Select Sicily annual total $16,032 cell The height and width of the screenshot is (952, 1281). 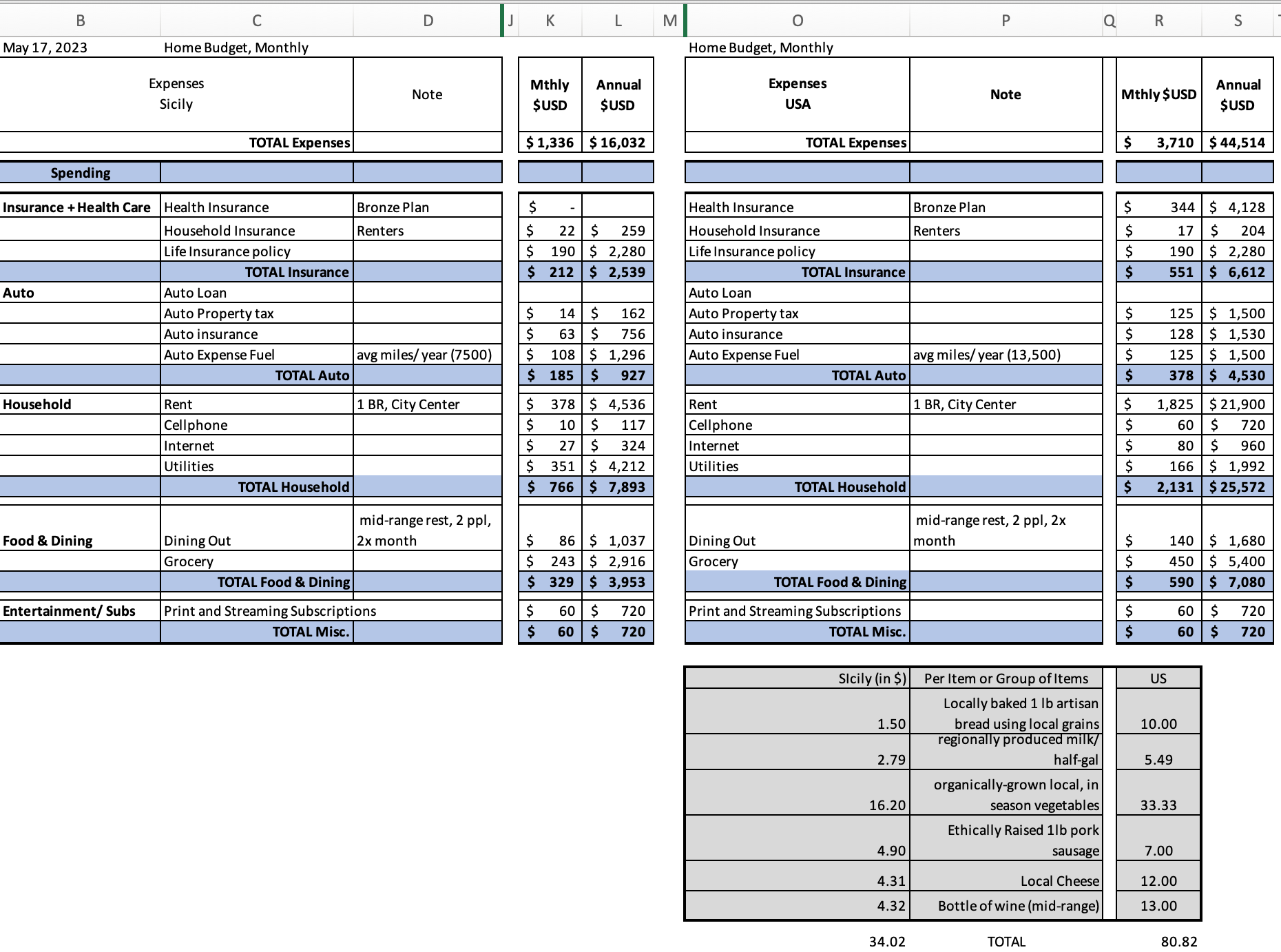click(617, 143)
